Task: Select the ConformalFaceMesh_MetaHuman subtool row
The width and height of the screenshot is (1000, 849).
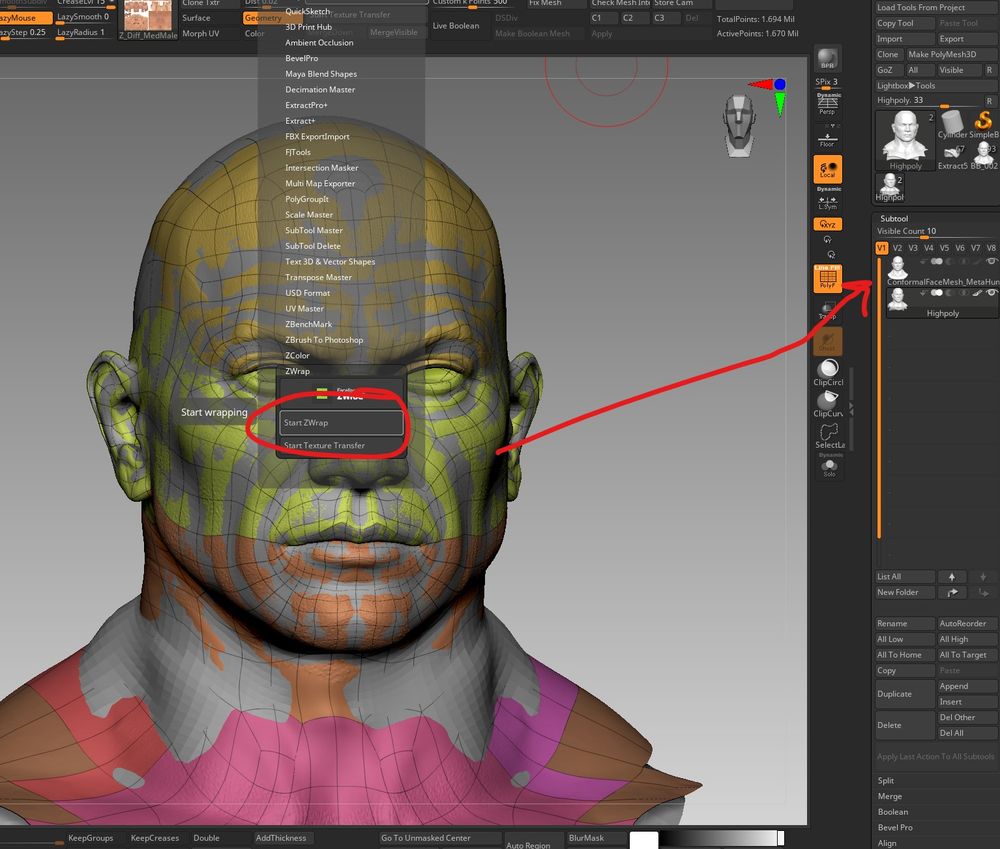Action: tap(942, 271)
